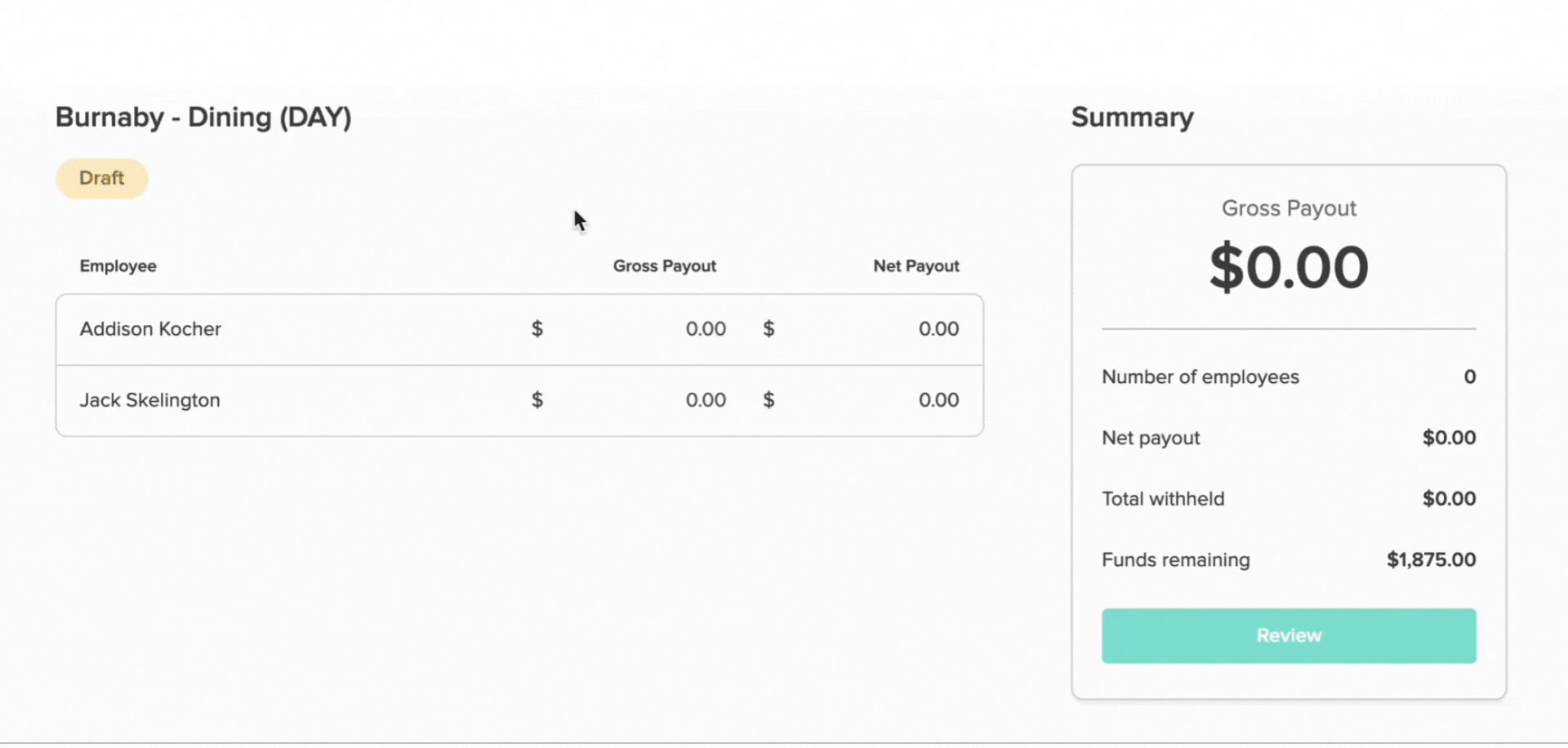Image resolution: width=1568 pixels, height=748 pixels.
Task: Click dollar sign beside Jack's net payout
Action: (768, 400)
